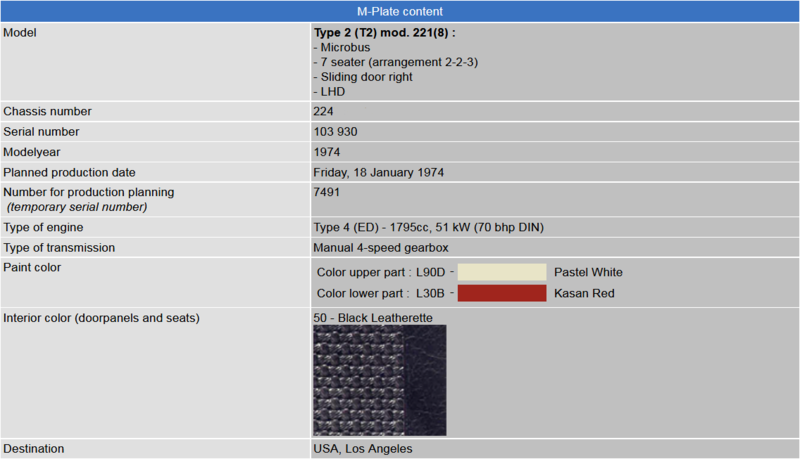Image resolution: width=800 pixels, height=459 pixels.
Task: Click the Pastel White color swatch
Action: (x=502, y=272)
